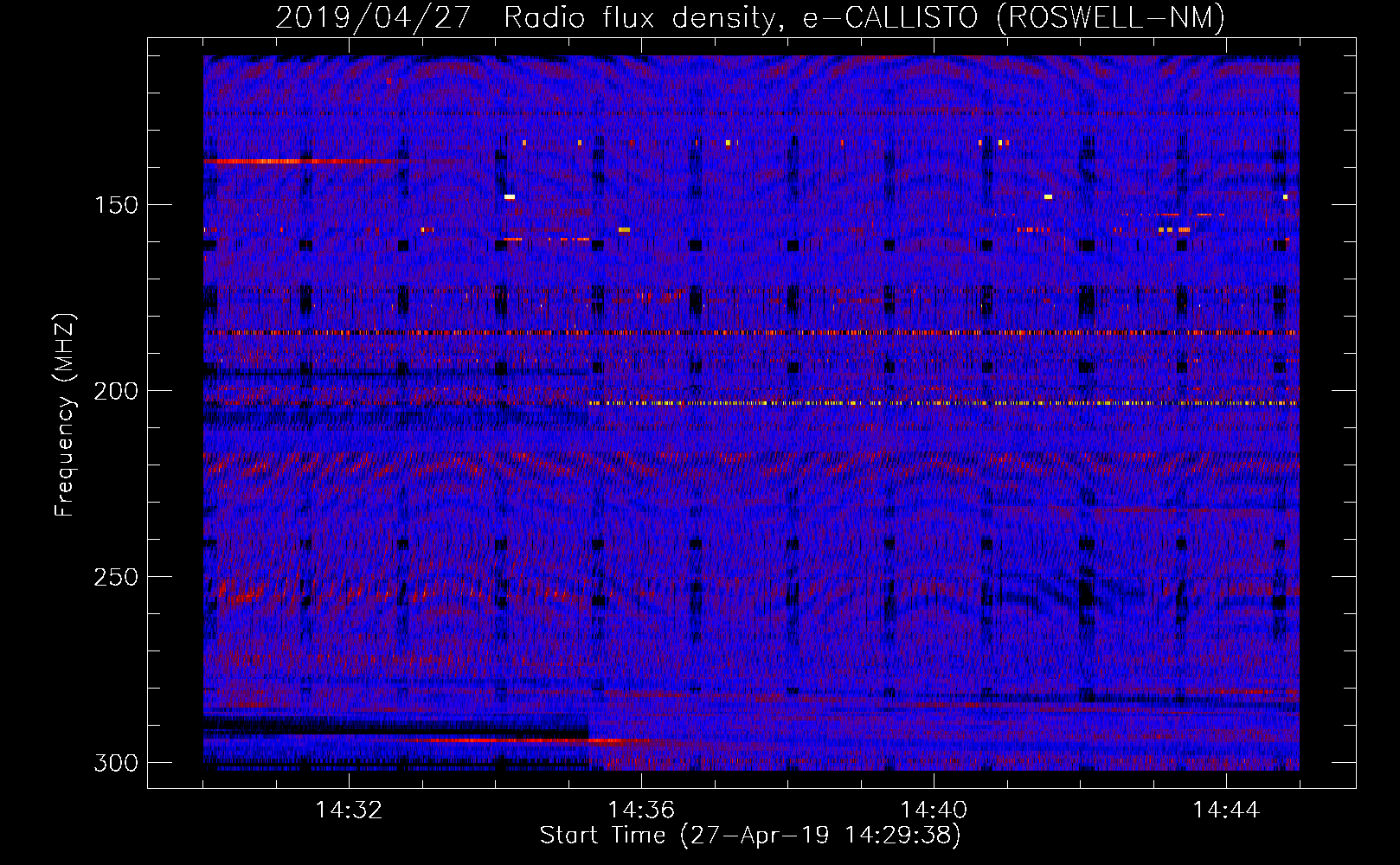This screenshot has width=1400, height=865.
Task: Click the 14:40 time tick label
Action: 934,811
